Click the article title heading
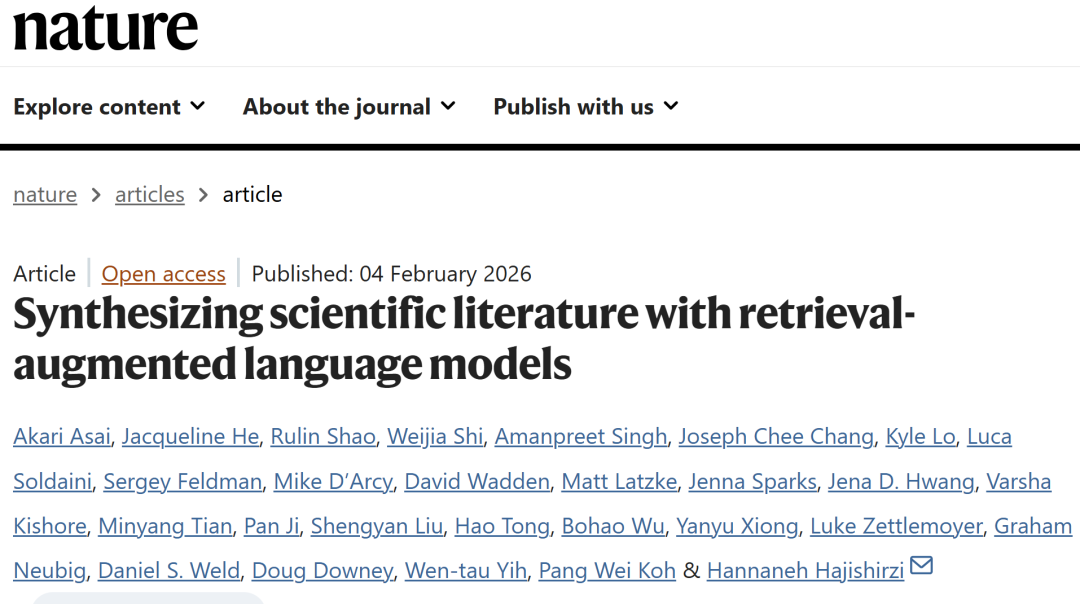The width and height of the screenshot is (1080, 604). pyautogui.click(x=463, y=339)
